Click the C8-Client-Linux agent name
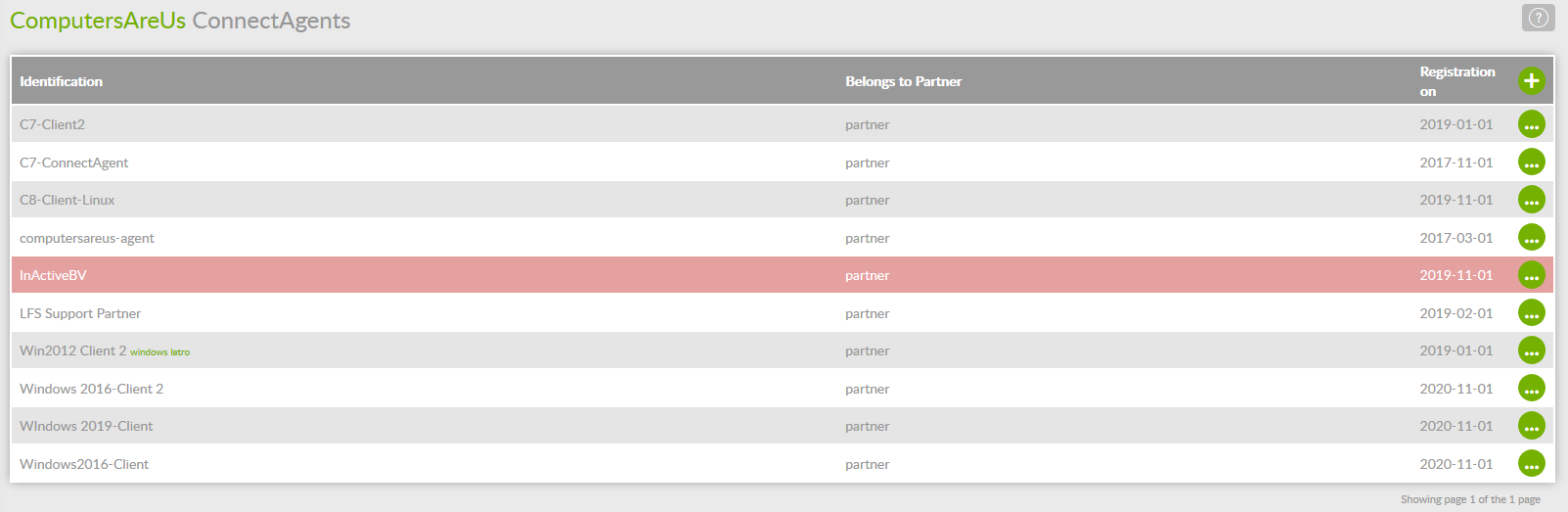The image size is (1568, 512). pyautogui.click(x=67, y=200)
